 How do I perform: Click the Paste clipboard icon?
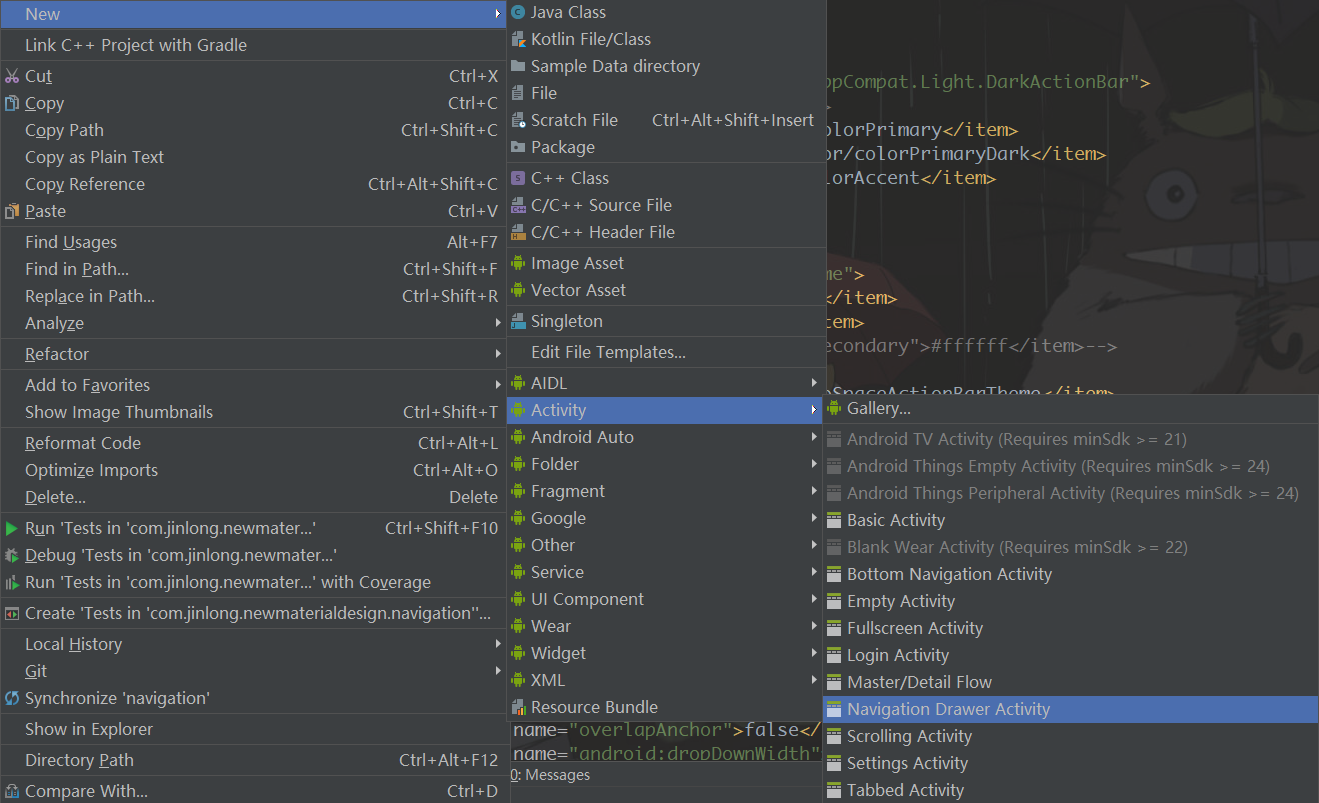(12, 211)
